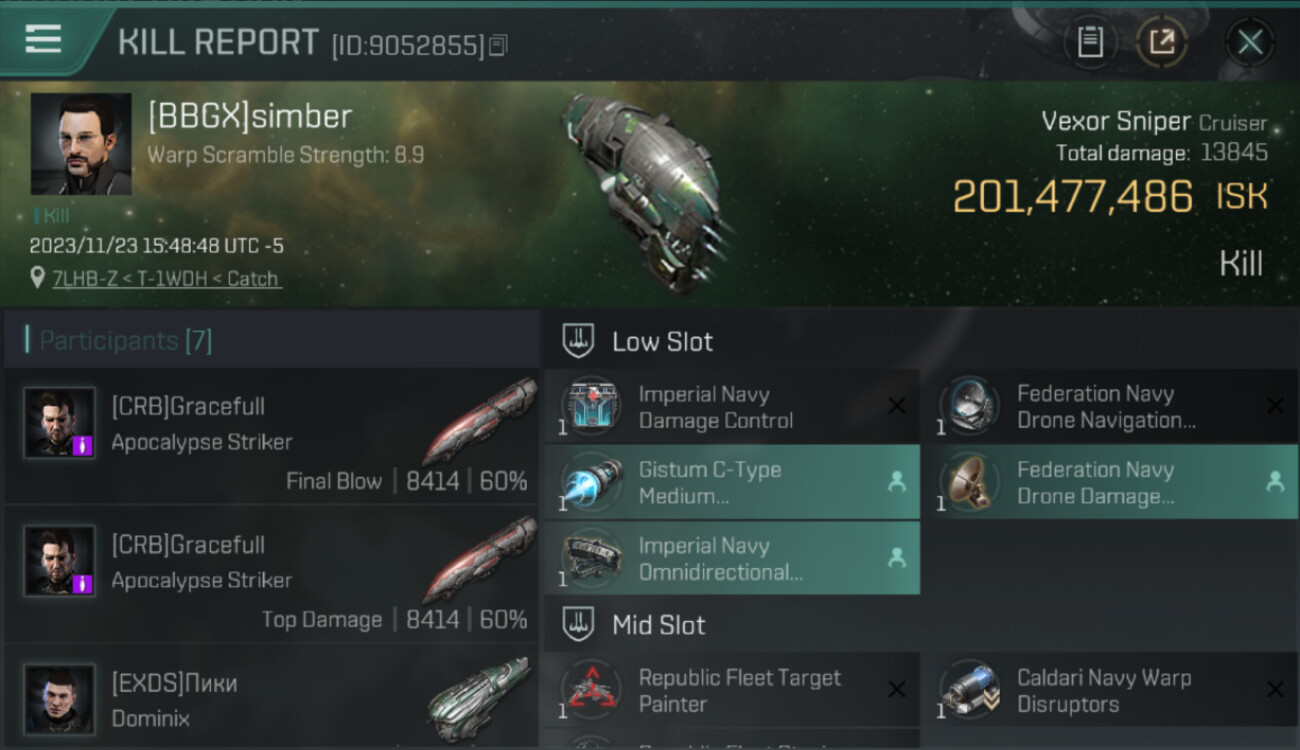Close the kill report window
1300x750 pixels.
1250,42
